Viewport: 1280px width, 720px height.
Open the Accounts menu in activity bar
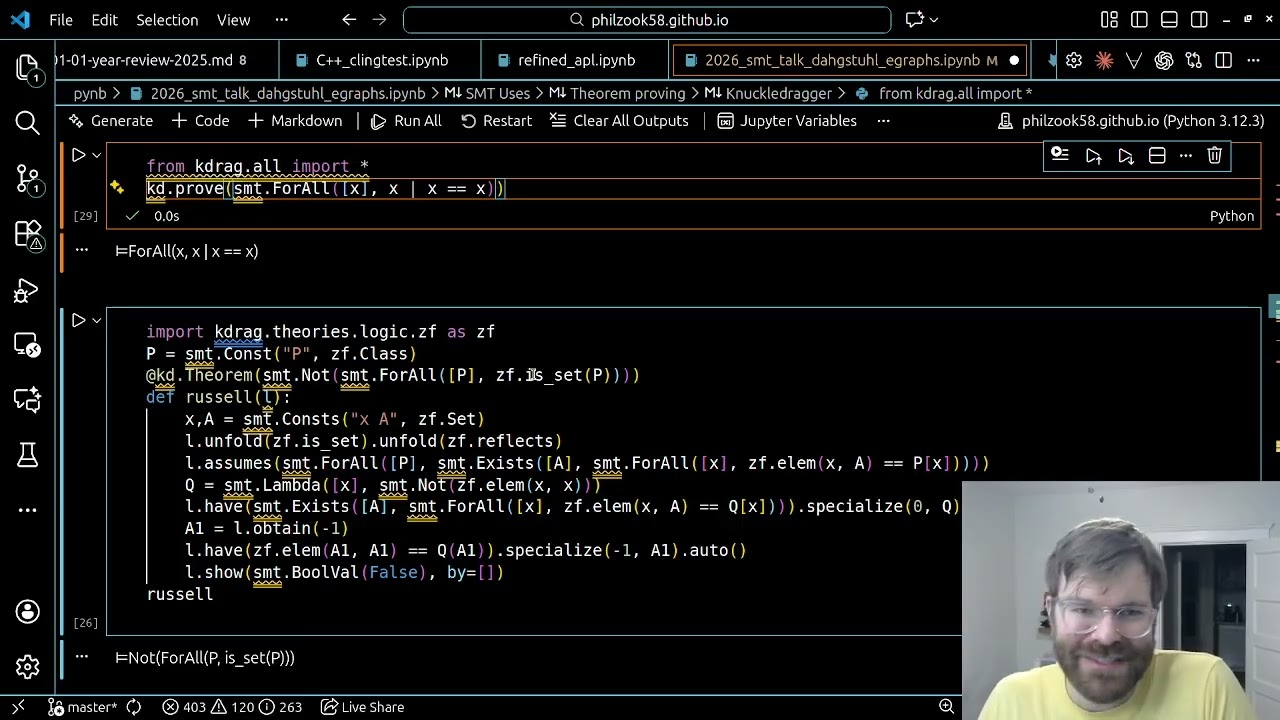click(x=27, y=611)
